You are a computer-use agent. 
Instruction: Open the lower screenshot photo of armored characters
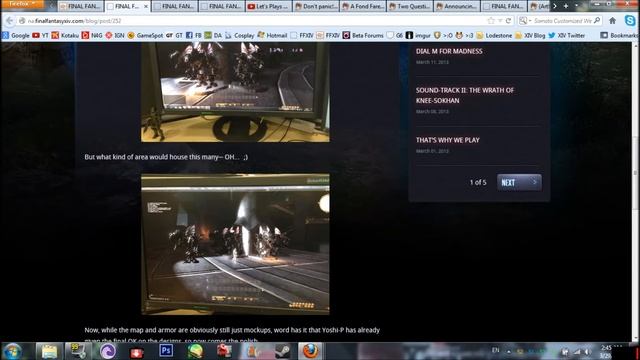coord(235,244)
